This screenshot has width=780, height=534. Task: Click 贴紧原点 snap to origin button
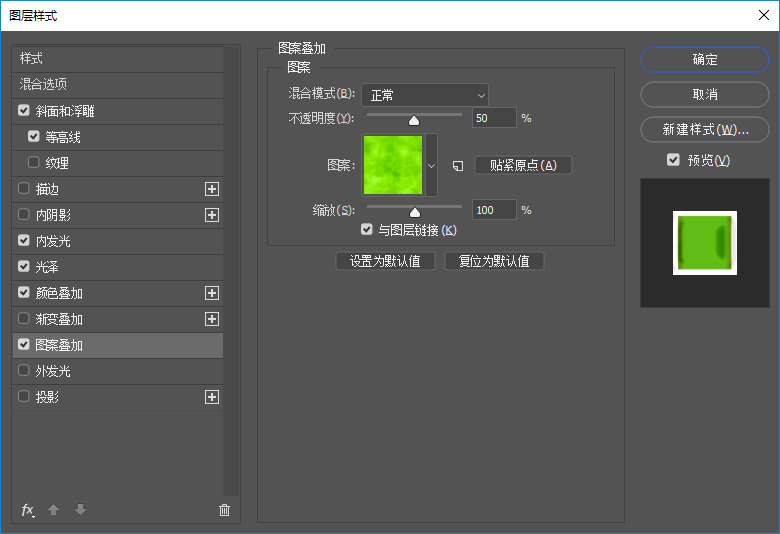coord(523,165)
